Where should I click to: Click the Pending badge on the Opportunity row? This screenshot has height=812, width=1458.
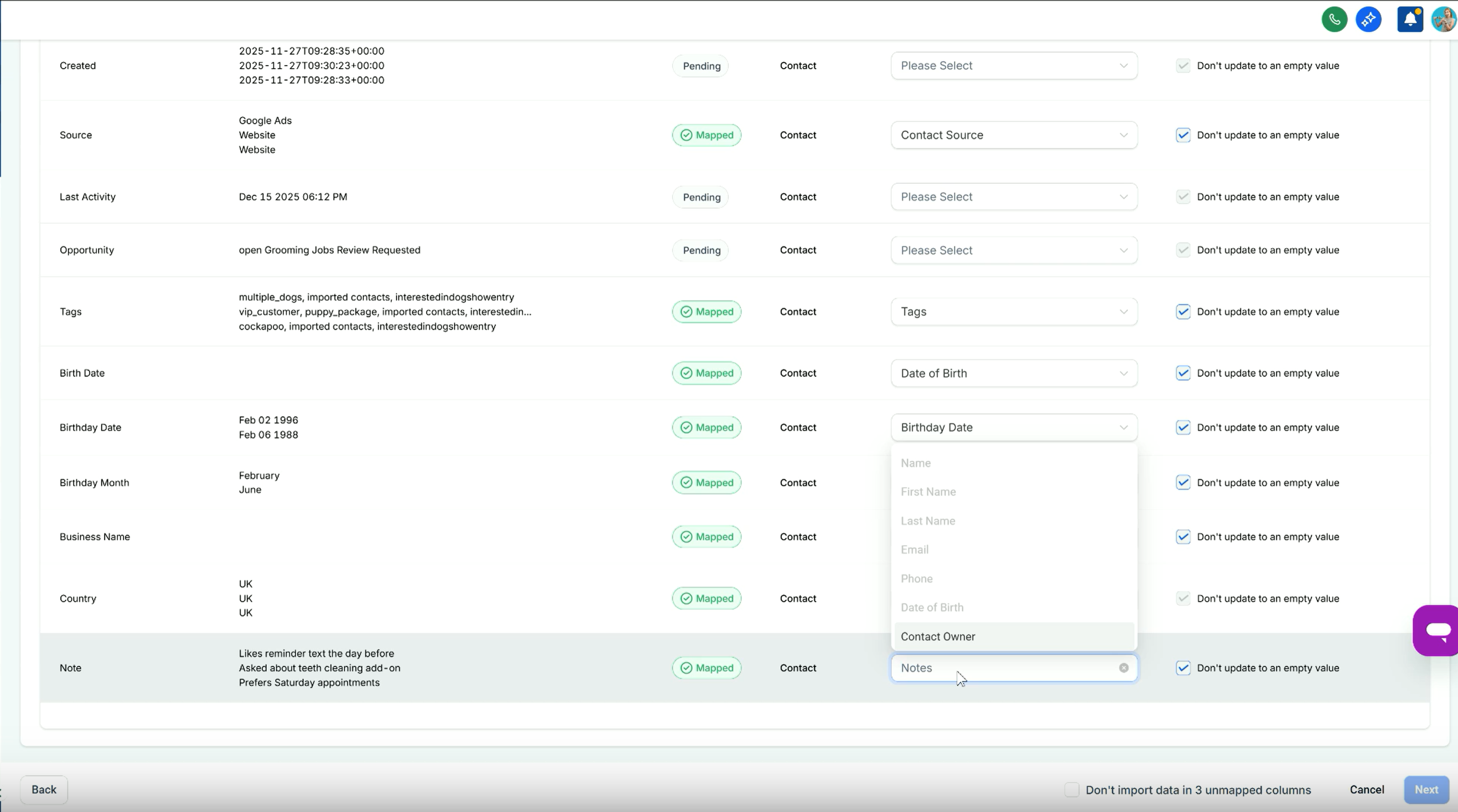pyautogui.click(x=700, y=250)
